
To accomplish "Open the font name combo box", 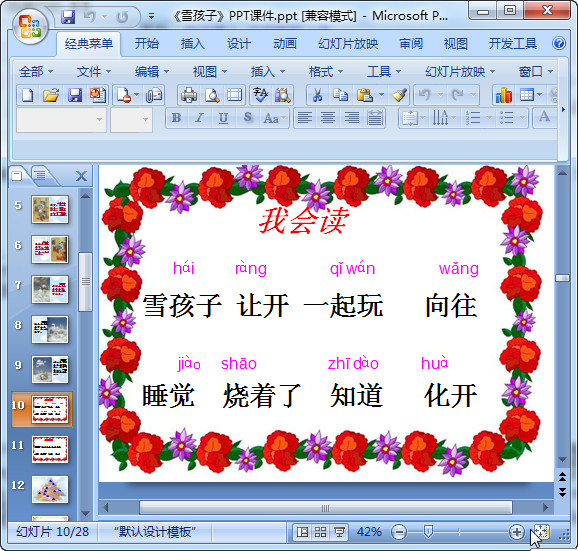I will 61,120.
